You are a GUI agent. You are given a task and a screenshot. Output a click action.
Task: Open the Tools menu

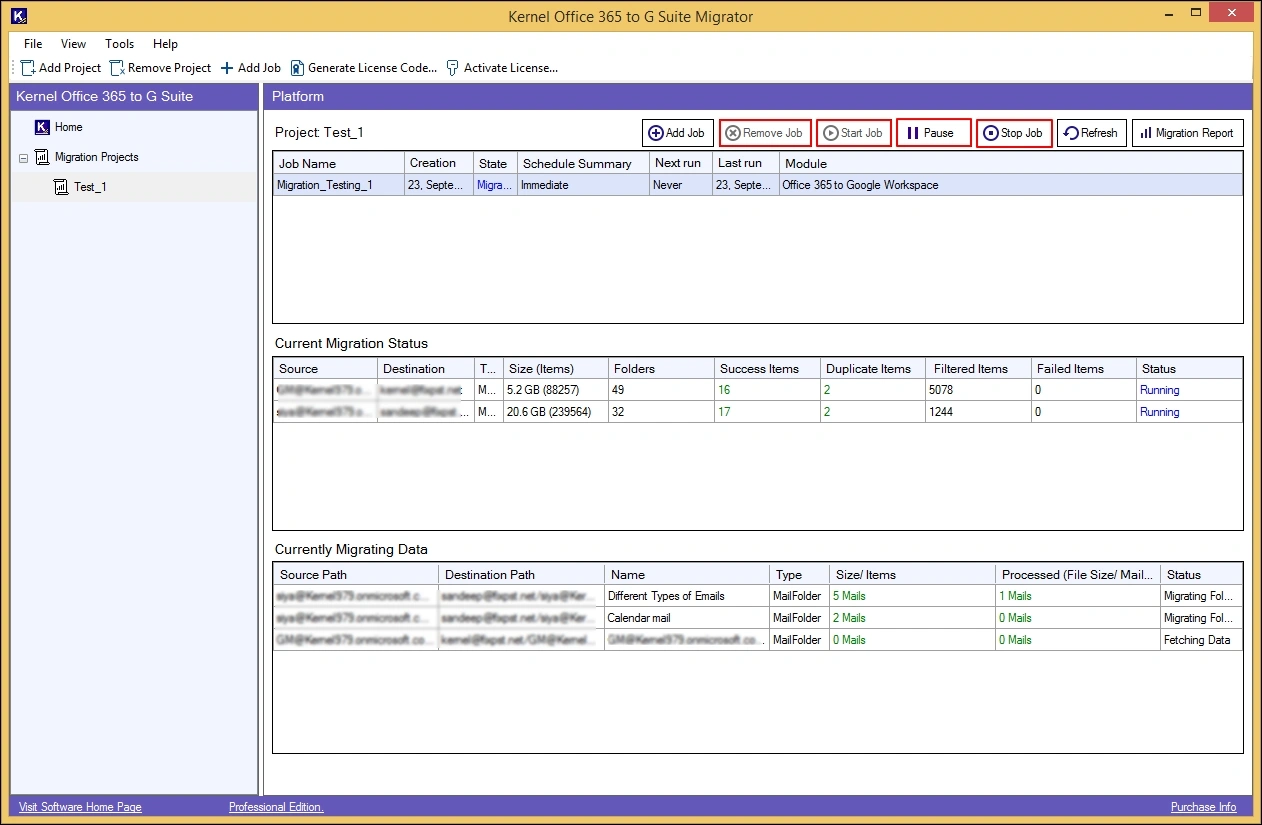coord(119,44)
